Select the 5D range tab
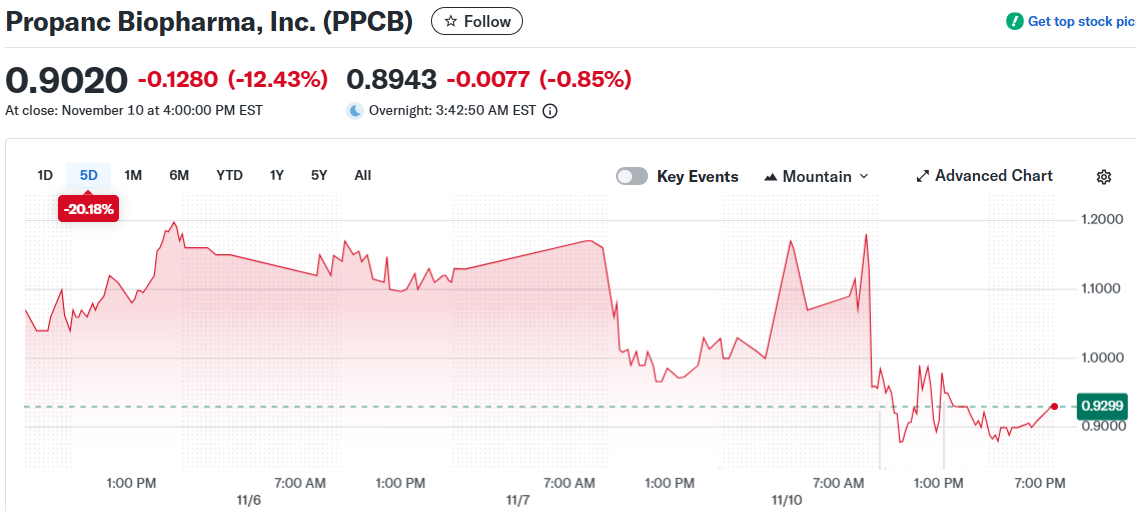 point(89,175)
